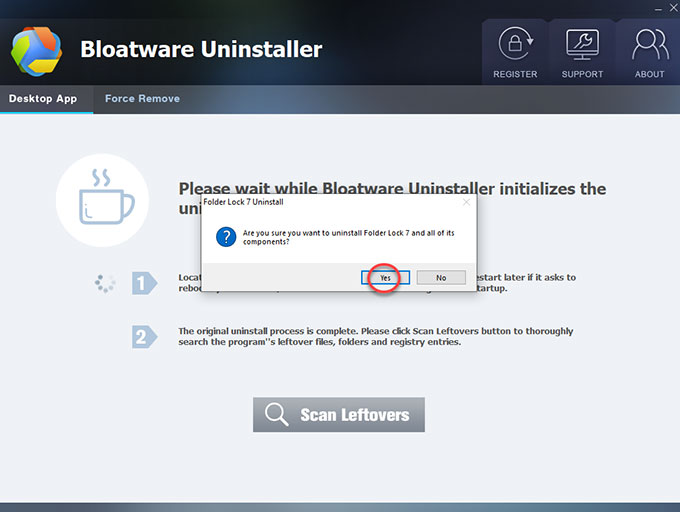This screenshot has height=512, width=680.
Task: Confirm uninstall with the Yes button
Action: click(x=385, y=277)
